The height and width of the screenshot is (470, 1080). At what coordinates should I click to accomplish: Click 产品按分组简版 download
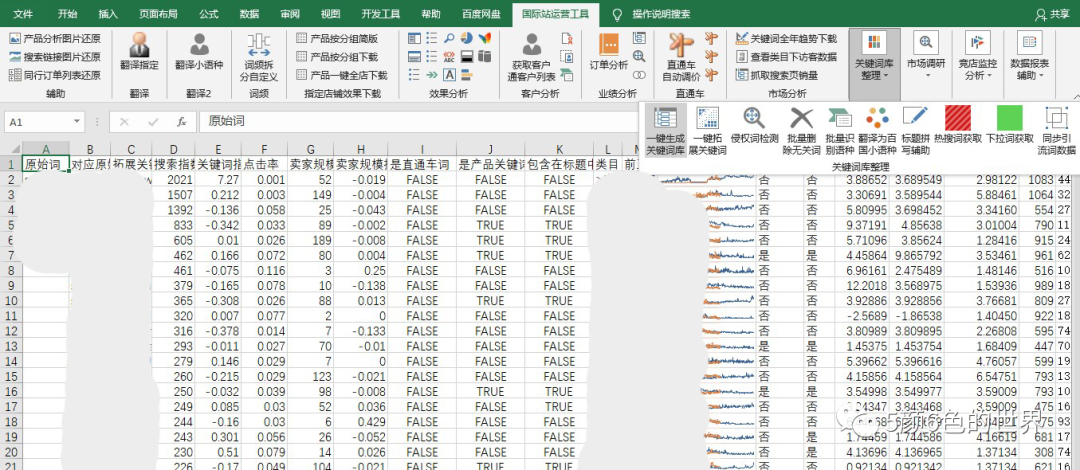(337, 39)
